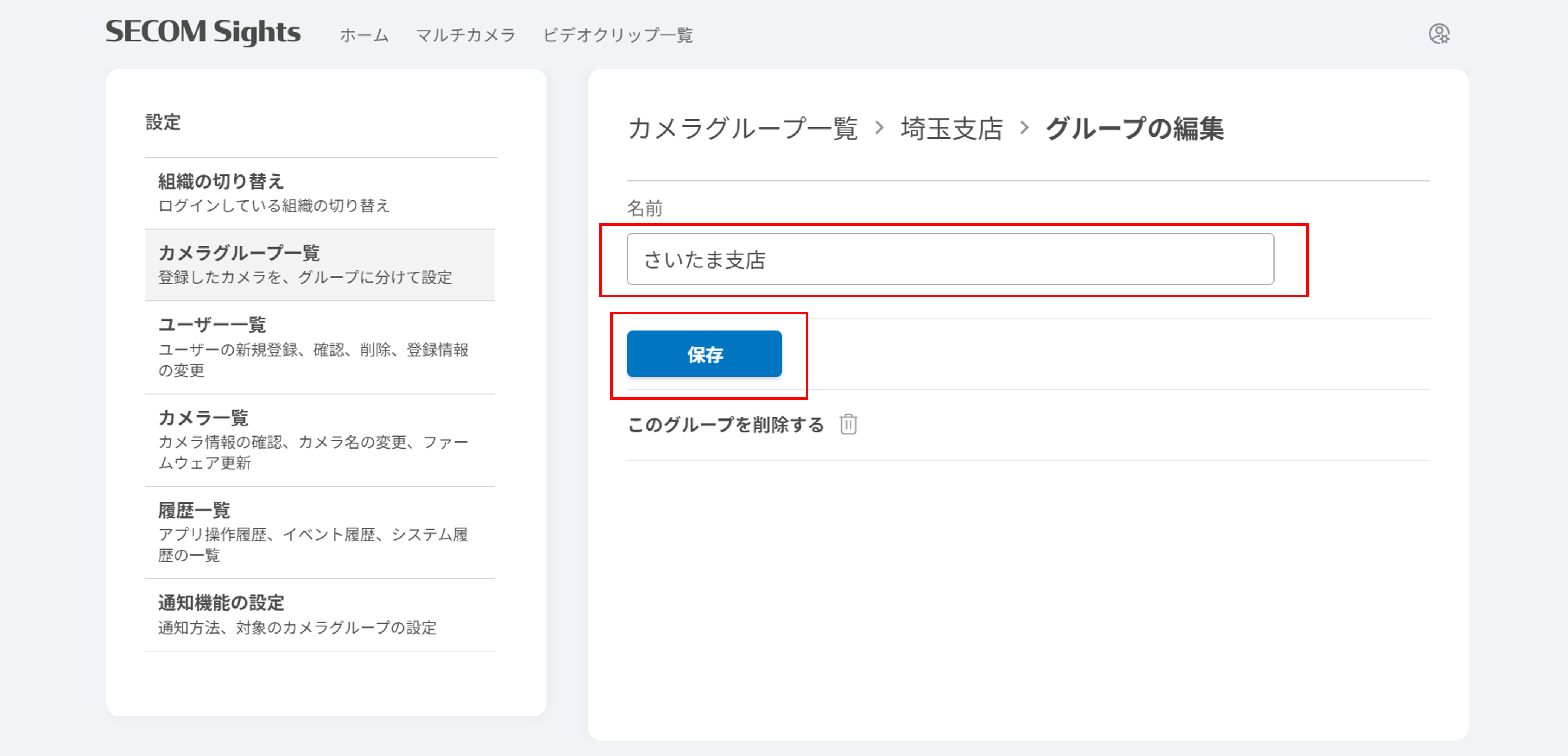Open ビデオクリップ一覧 in top navigation

pyautogui.click(x=618, y=35)
